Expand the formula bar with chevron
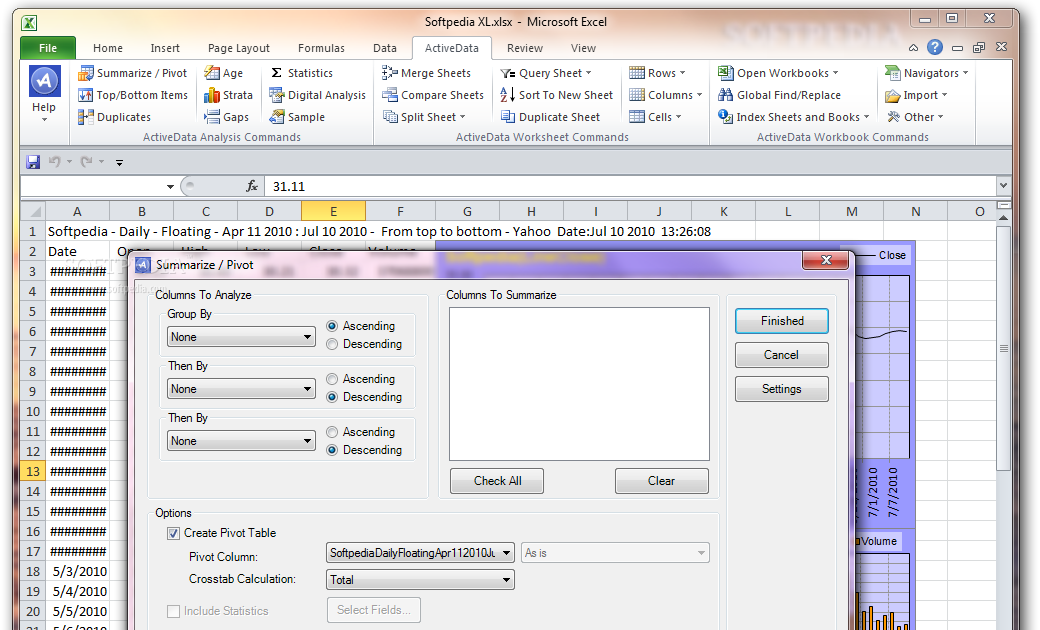 coord(1003,186)
